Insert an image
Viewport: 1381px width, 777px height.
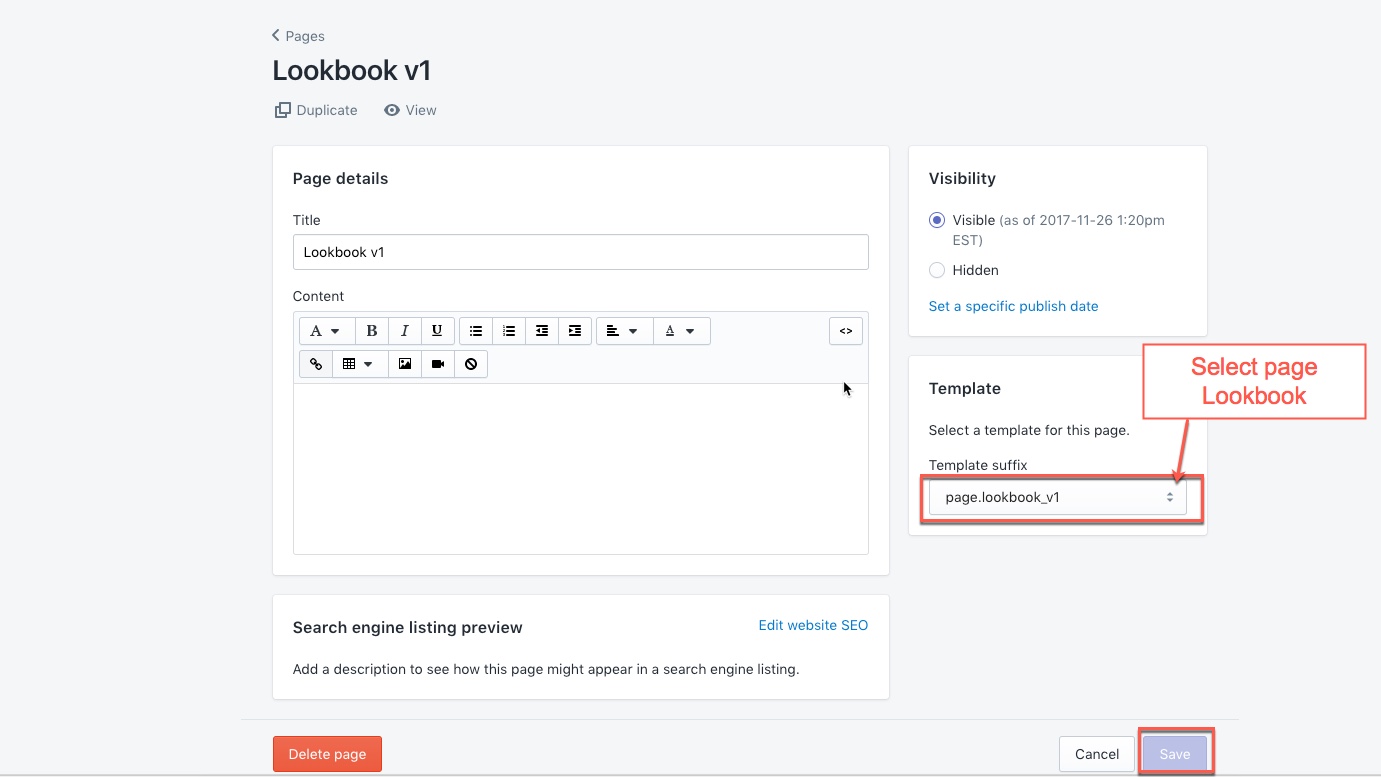click(405, 364)
